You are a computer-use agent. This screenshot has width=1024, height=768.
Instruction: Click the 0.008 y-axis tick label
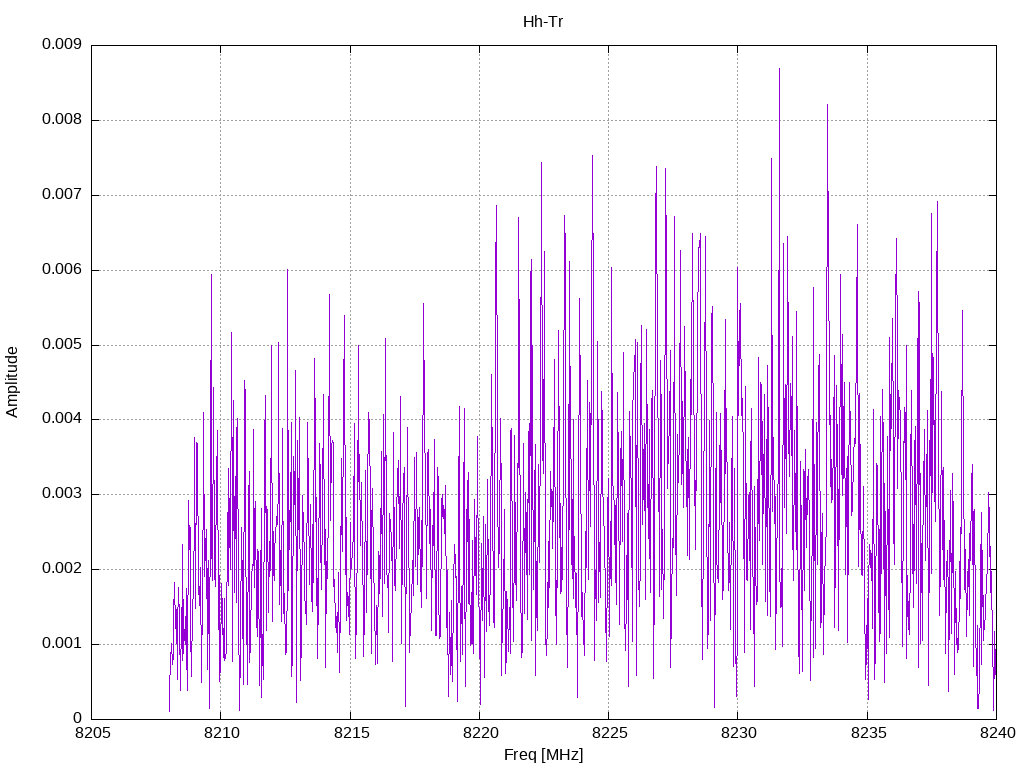click(x=62, y=120)
